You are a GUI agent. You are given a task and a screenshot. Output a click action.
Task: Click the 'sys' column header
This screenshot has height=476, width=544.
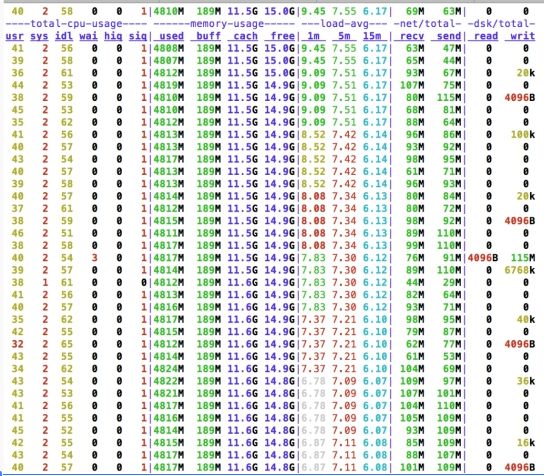(39, 36)
